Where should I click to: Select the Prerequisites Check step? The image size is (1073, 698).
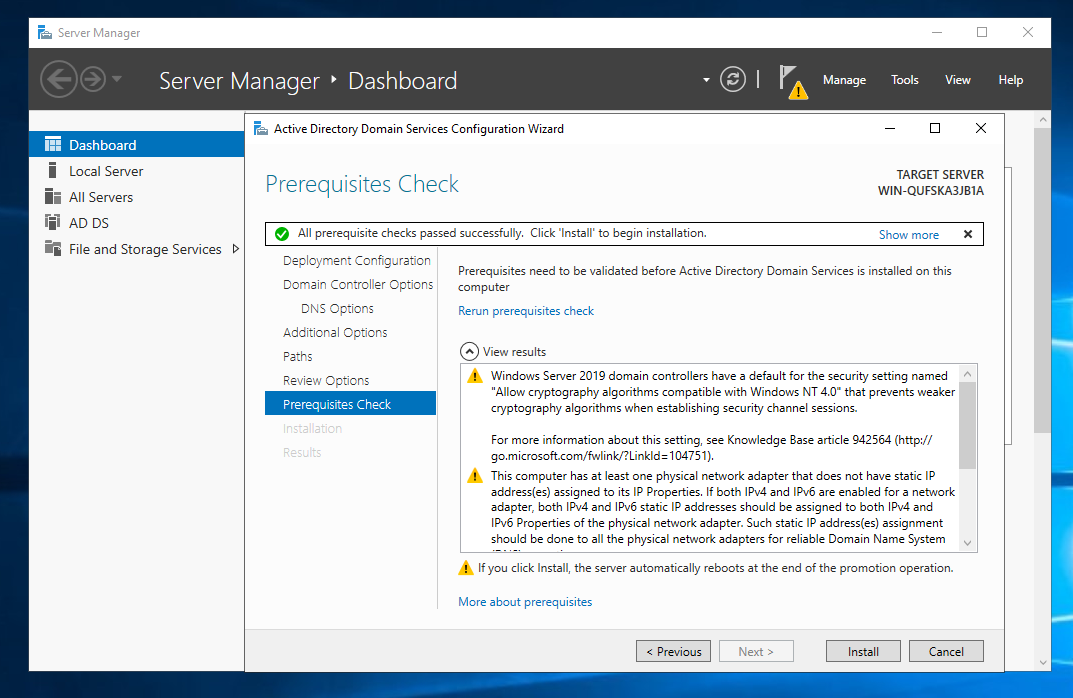coord(350,404)
